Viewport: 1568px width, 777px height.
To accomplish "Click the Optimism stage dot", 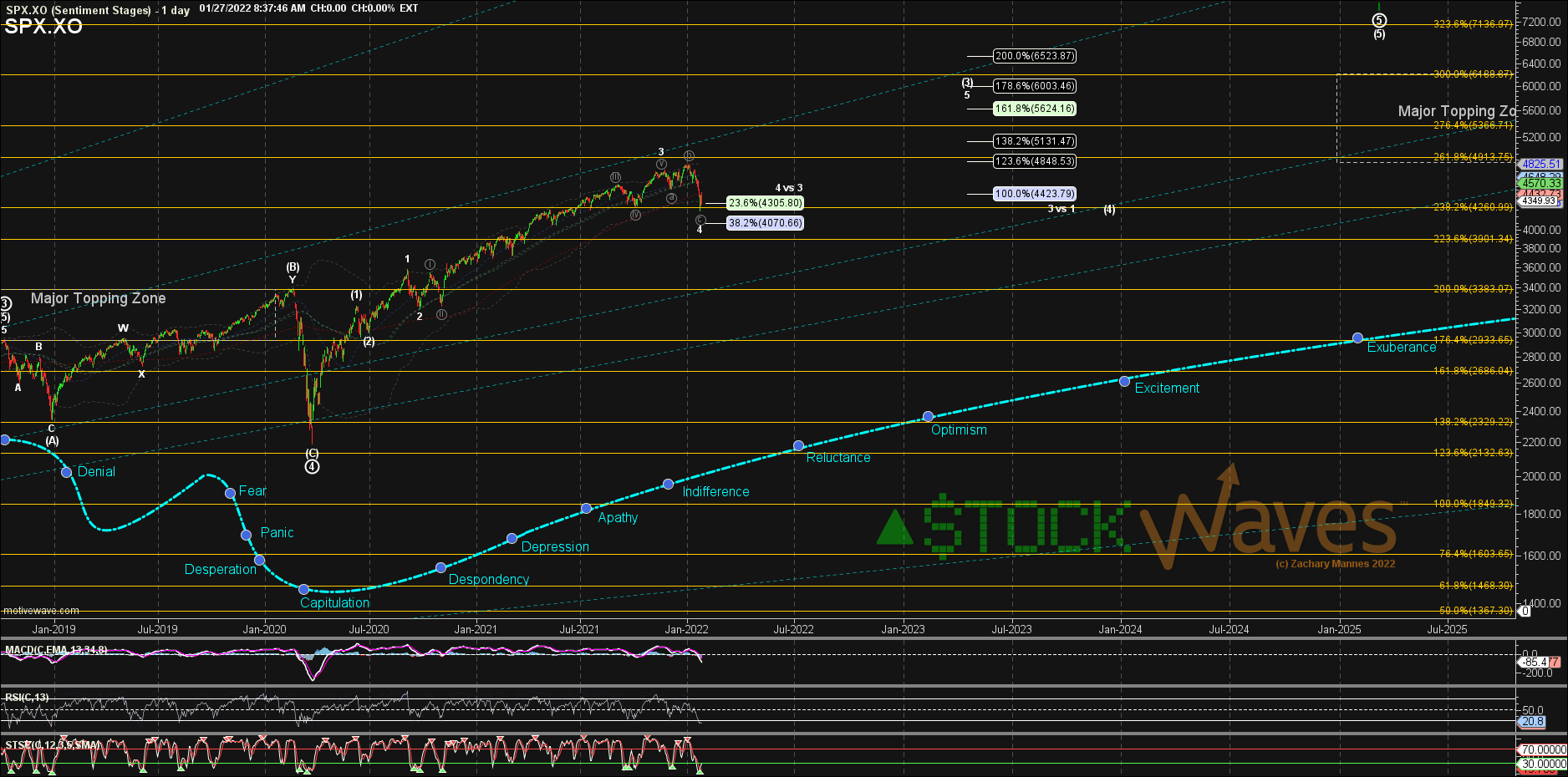I will point(928,416).
